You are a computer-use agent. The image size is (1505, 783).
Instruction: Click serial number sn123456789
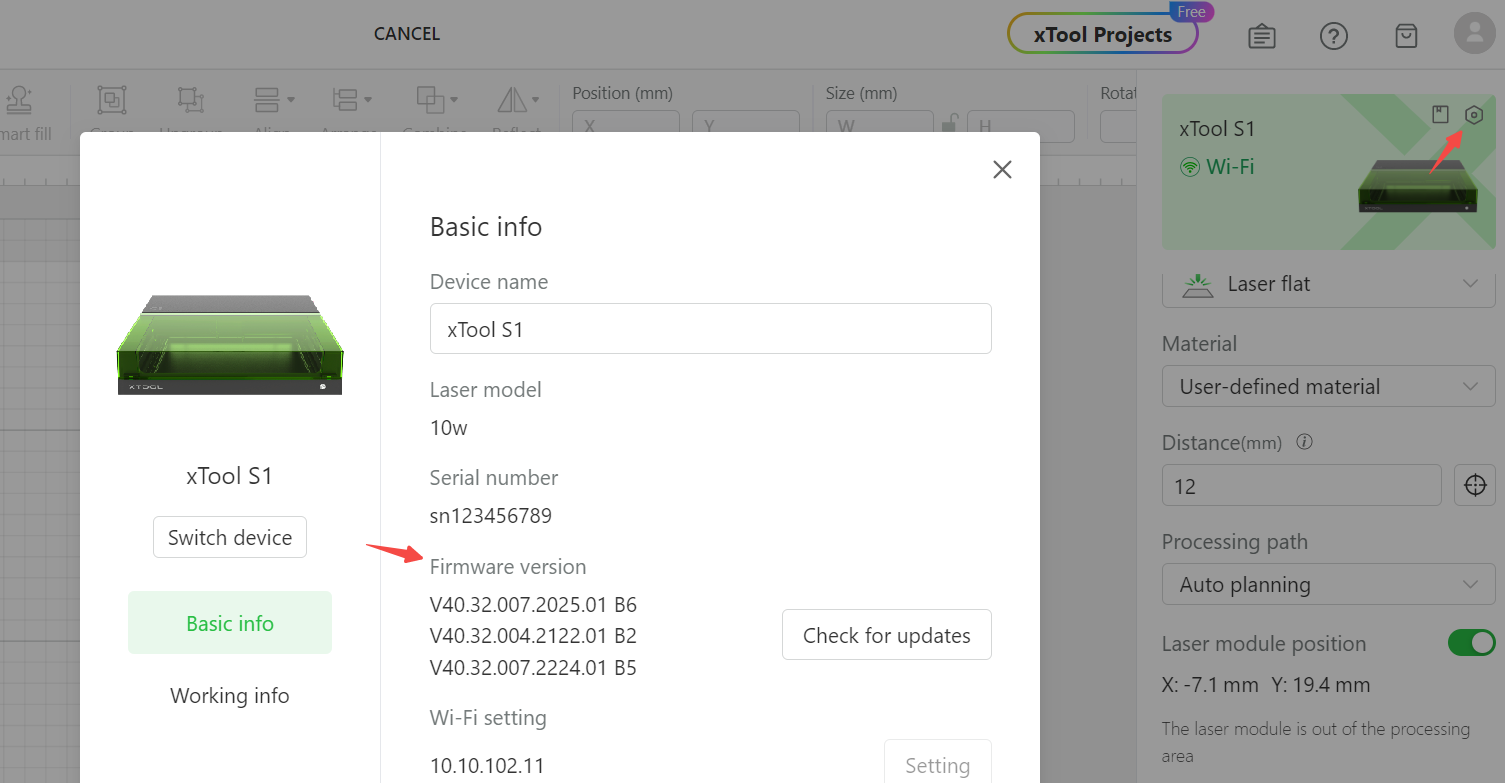(491, 516)
